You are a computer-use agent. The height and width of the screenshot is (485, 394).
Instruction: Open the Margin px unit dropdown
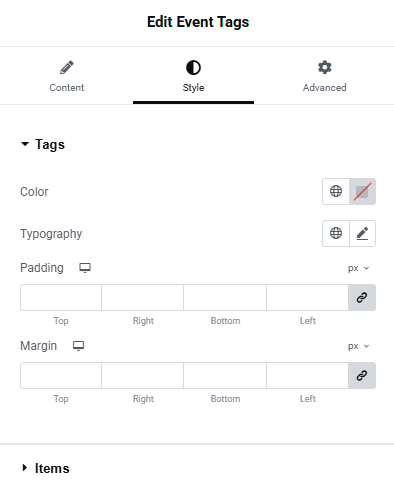click(x=359, y=346)
